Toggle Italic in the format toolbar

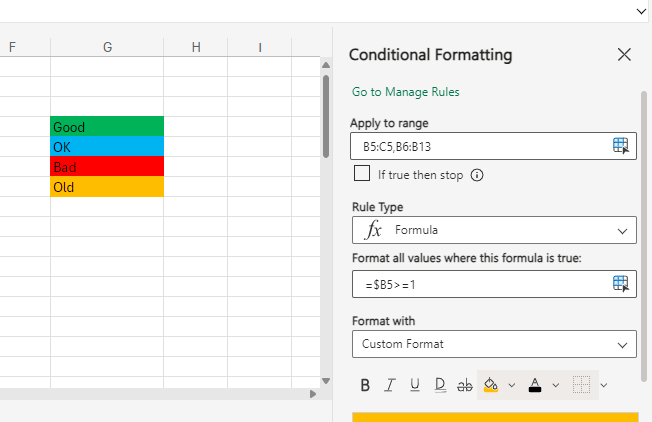point(390,385)
